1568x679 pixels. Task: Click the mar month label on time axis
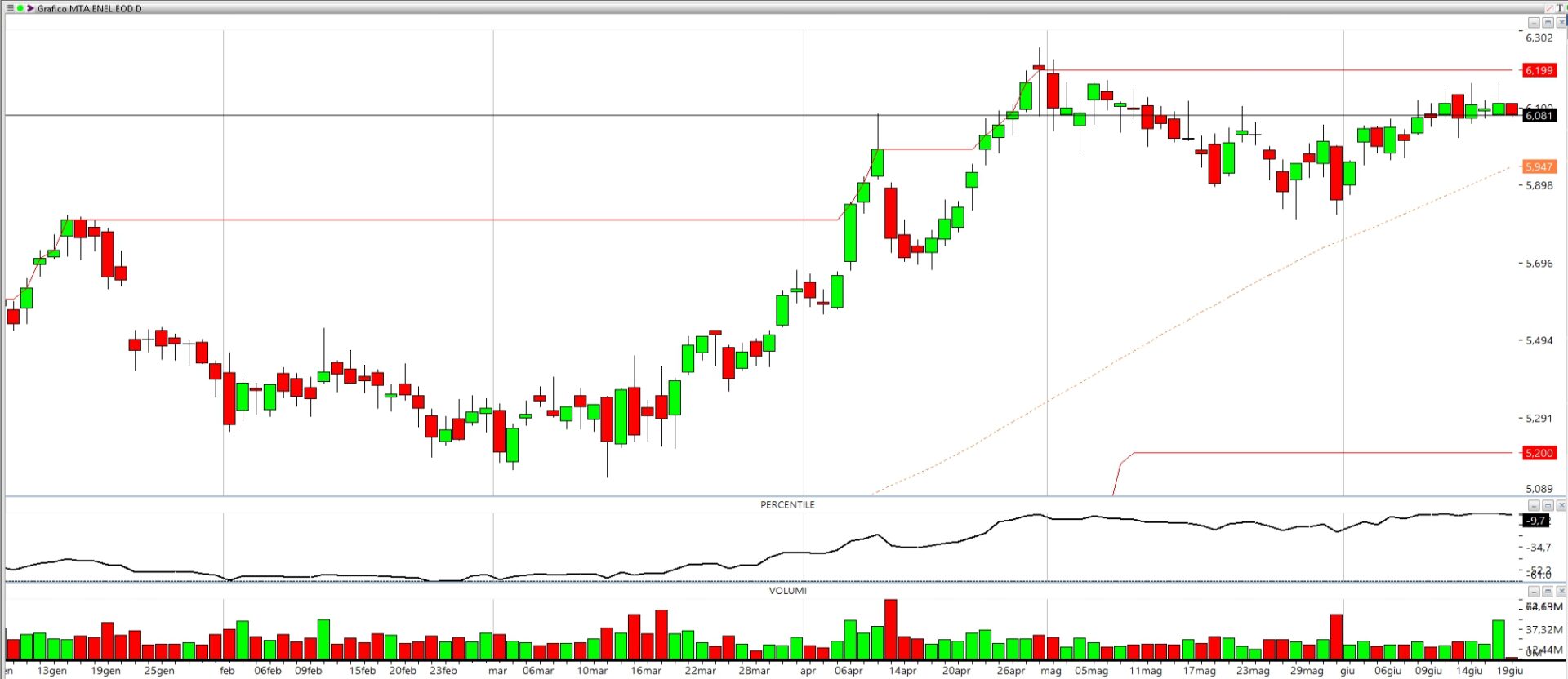[x=497, y=671]
